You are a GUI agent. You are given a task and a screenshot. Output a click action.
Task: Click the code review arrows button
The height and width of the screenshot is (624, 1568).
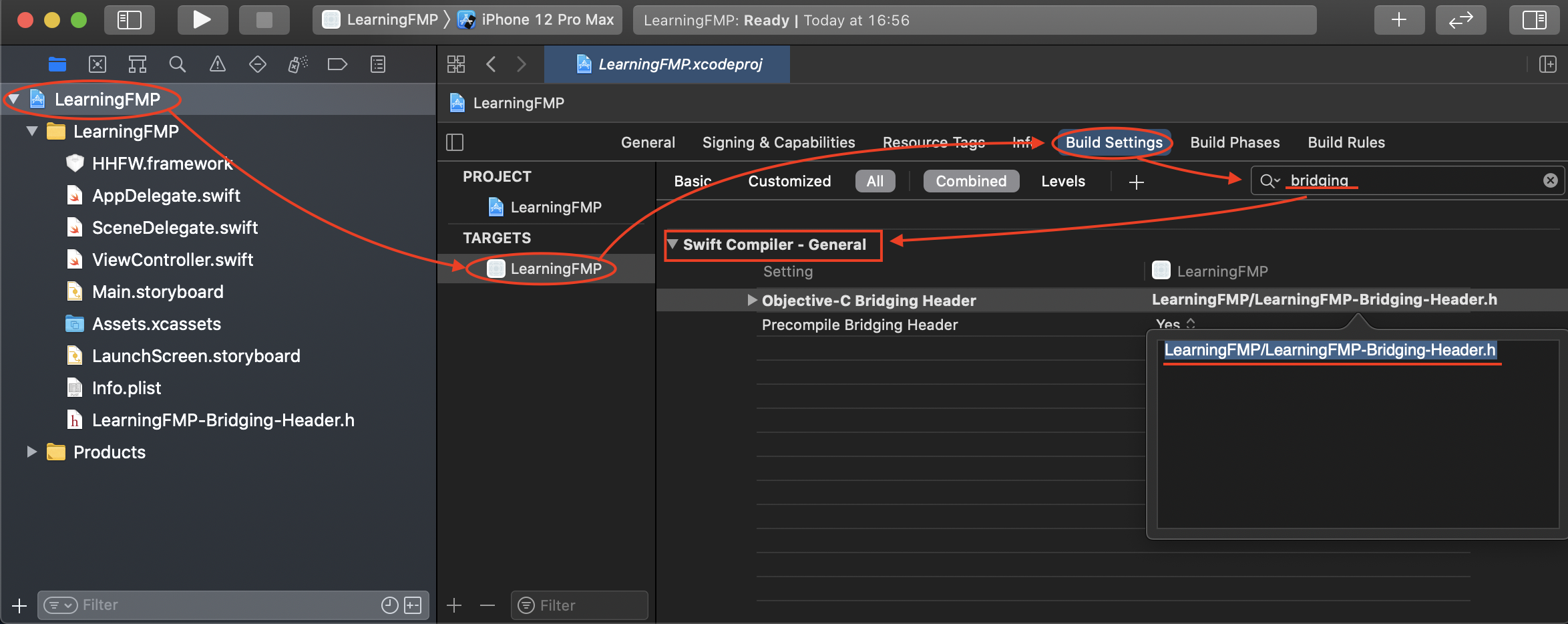point(1460,20)
